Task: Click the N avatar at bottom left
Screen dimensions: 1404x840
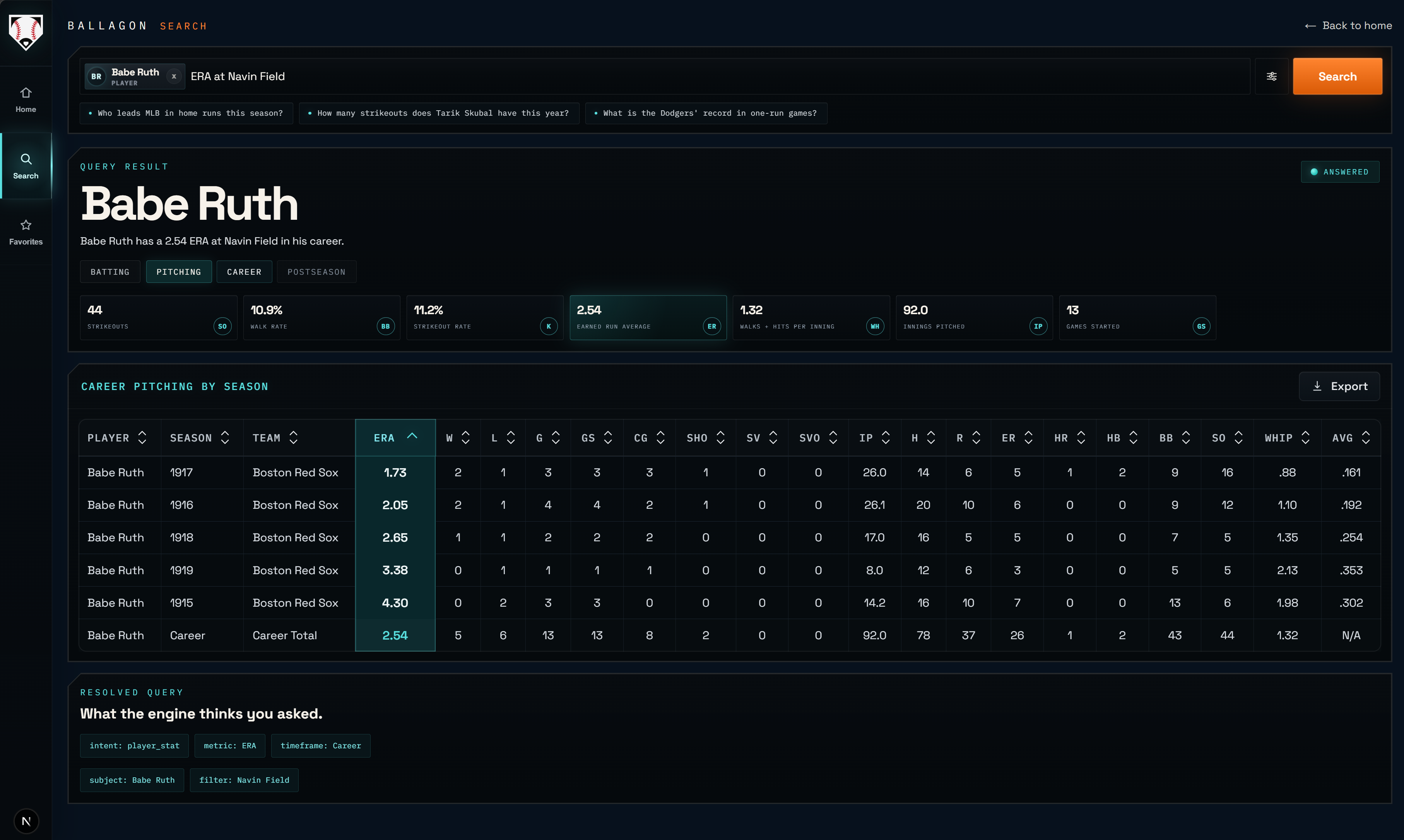Action: [x=26, y=821]
